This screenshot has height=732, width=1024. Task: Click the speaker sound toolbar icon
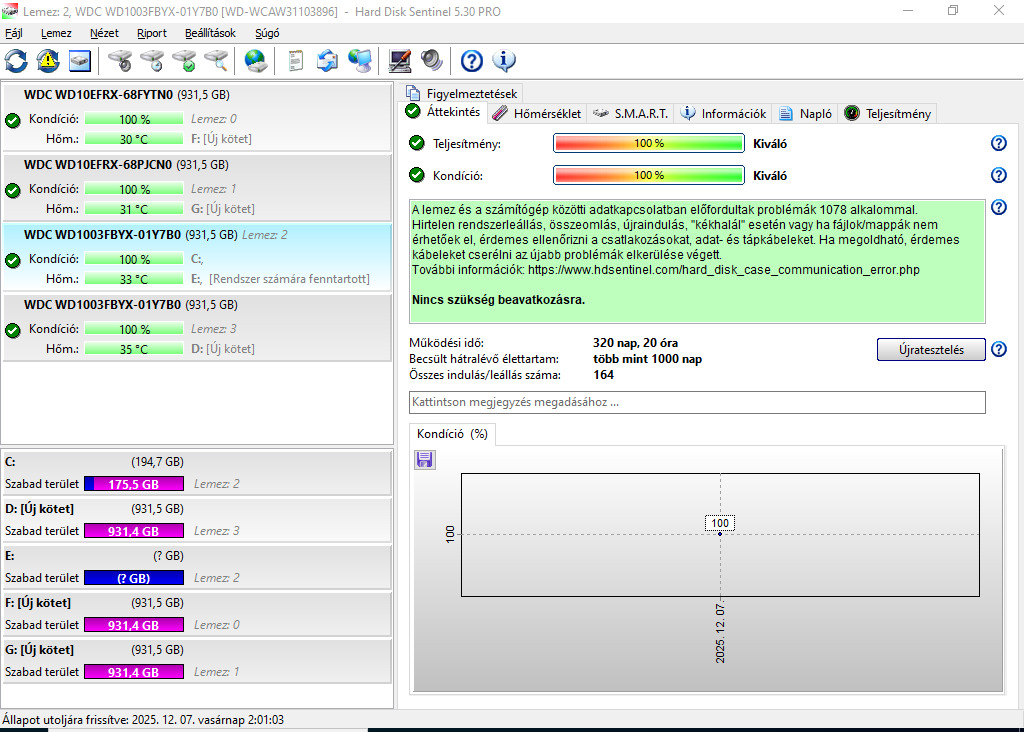tap(432, 61)
